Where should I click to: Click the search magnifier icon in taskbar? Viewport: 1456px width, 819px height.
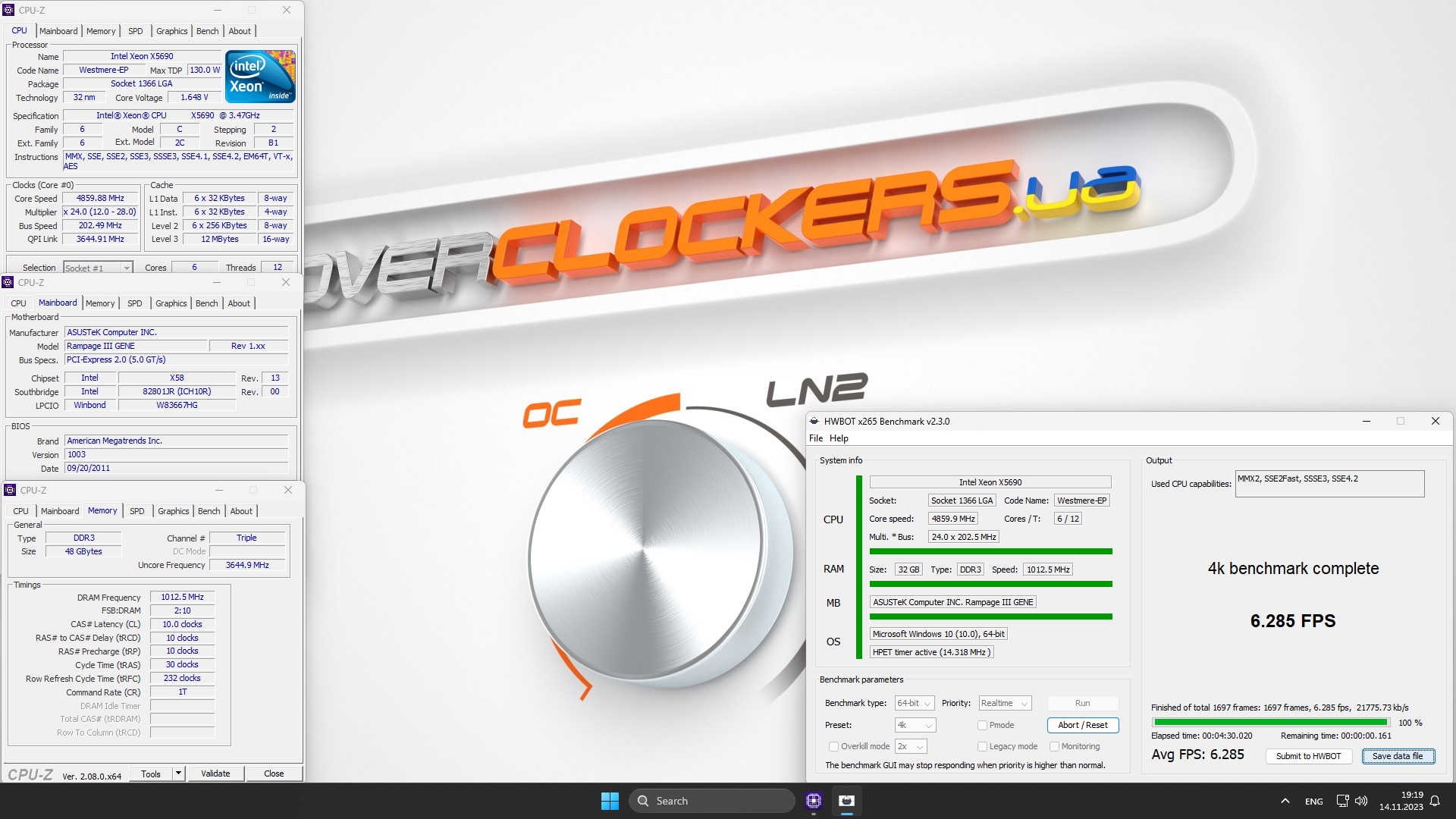click(643, 801)
